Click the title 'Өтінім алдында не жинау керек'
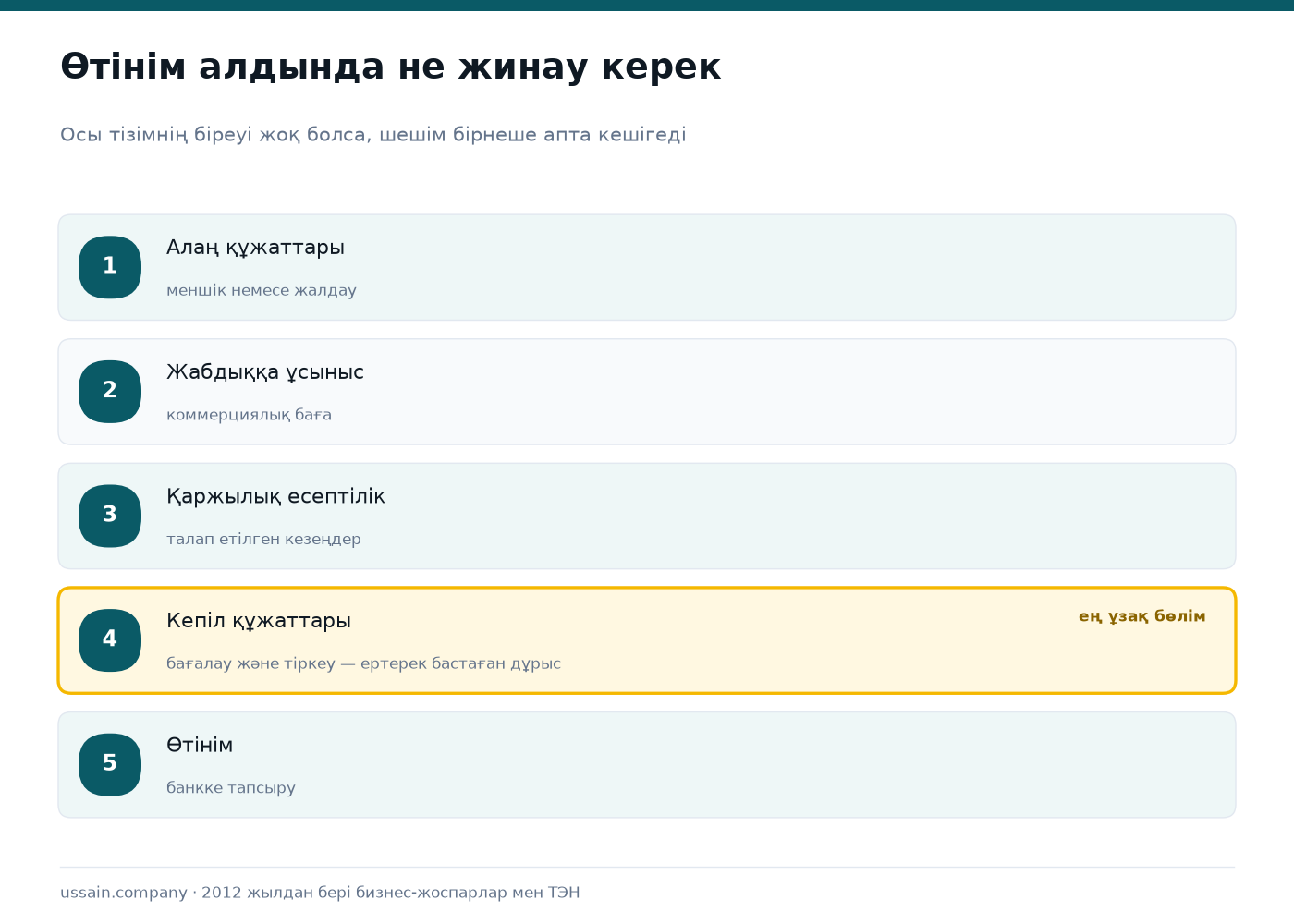This screenshot has height=924, width=1294. pos(390,67)
